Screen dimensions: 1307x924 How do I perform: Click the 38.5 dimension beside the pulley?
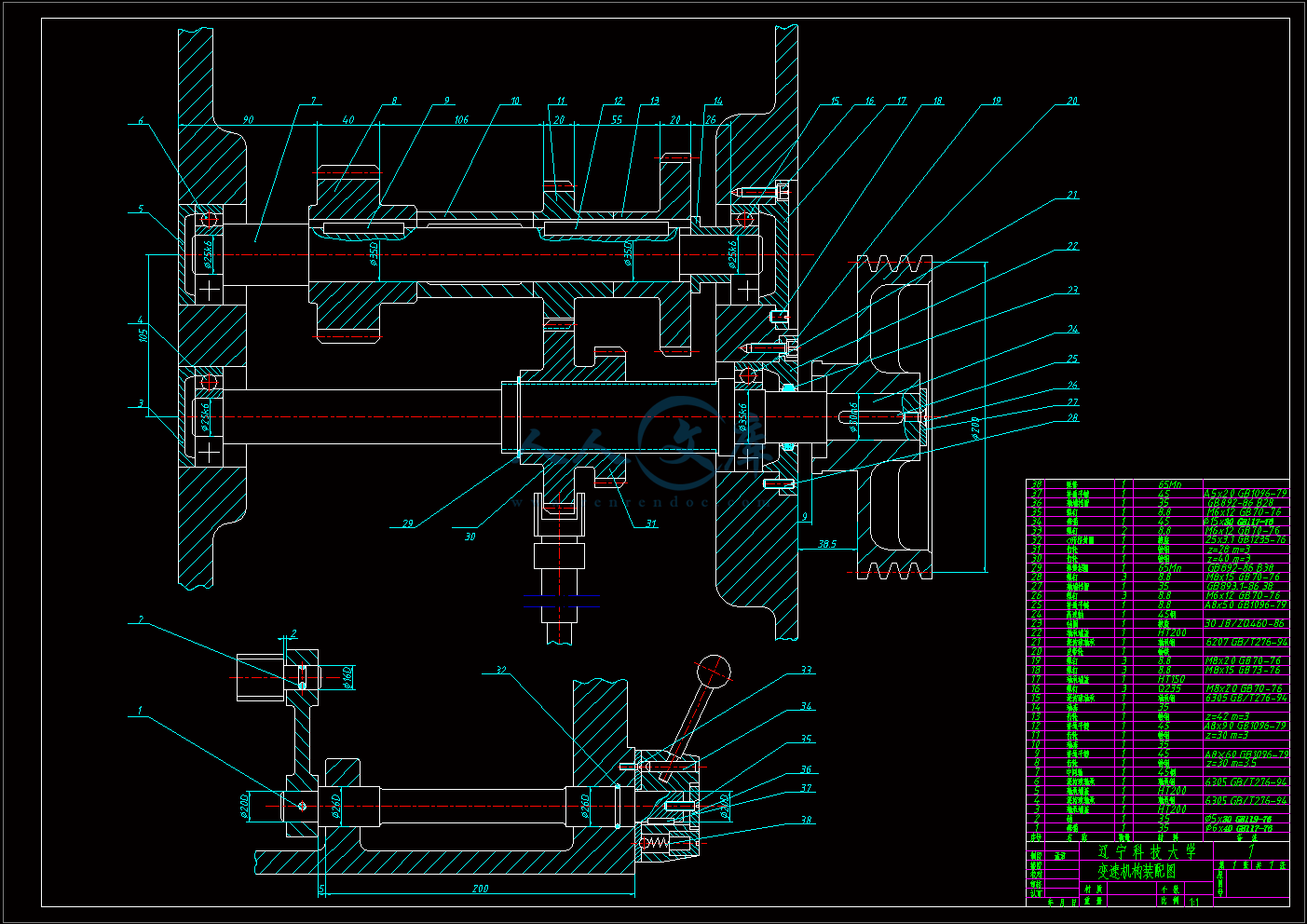pos(826,544)
